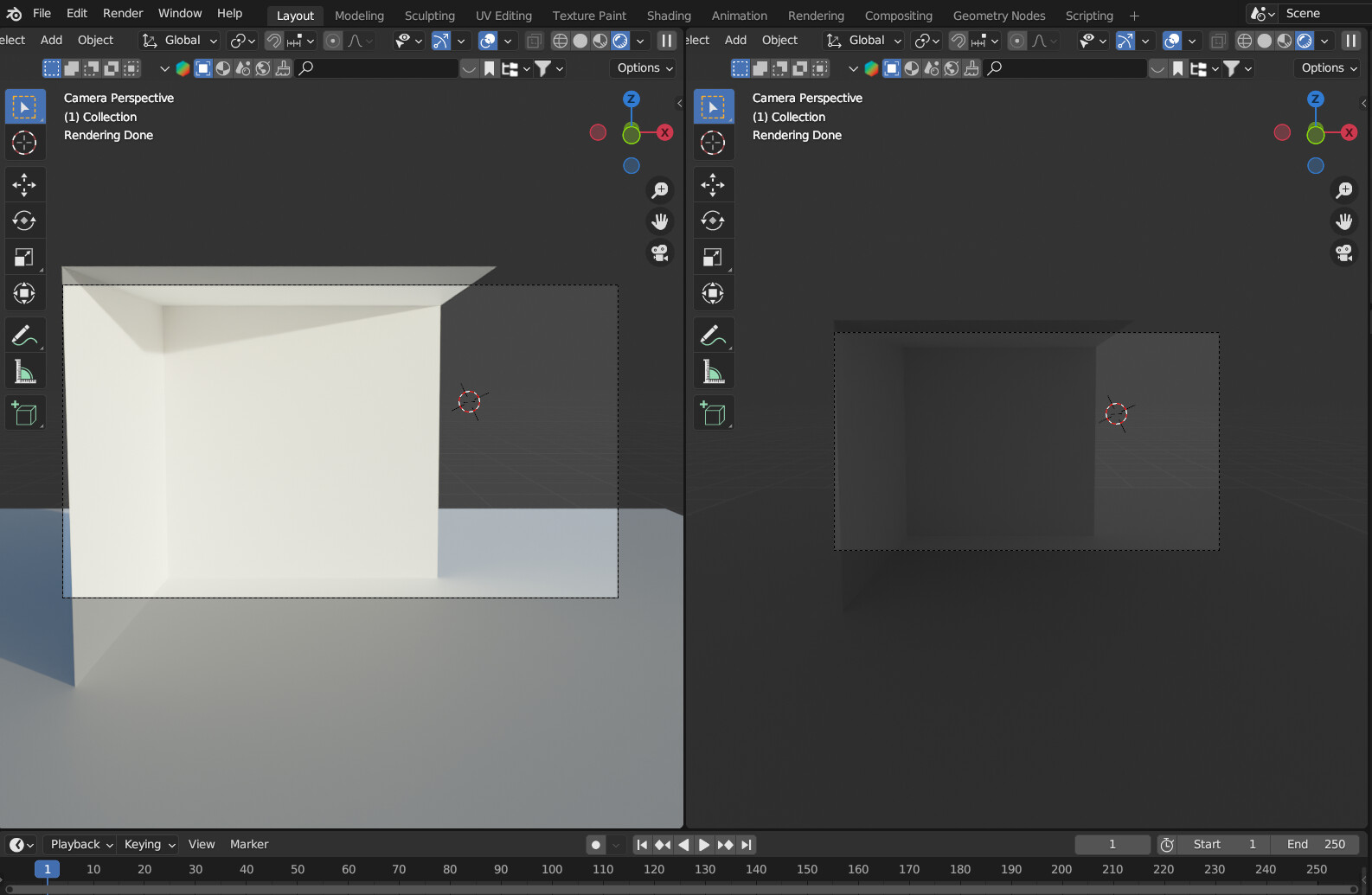Select the Scale tool in right viewport
Viewport: 1372px width, 895px height.
713,257
